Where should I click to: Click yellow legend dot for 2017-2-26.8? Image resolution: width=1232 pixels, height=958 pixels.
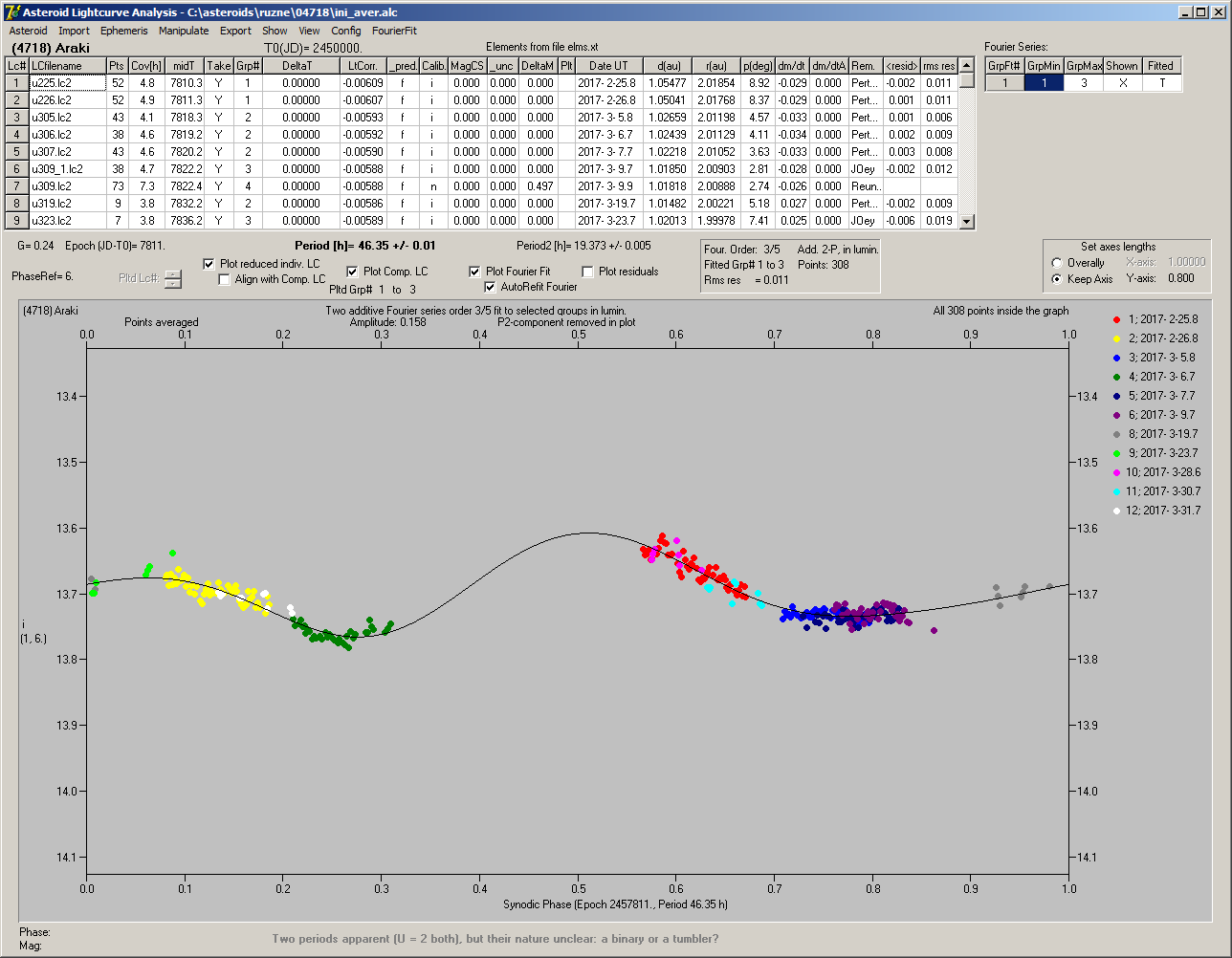[1118, 338]
